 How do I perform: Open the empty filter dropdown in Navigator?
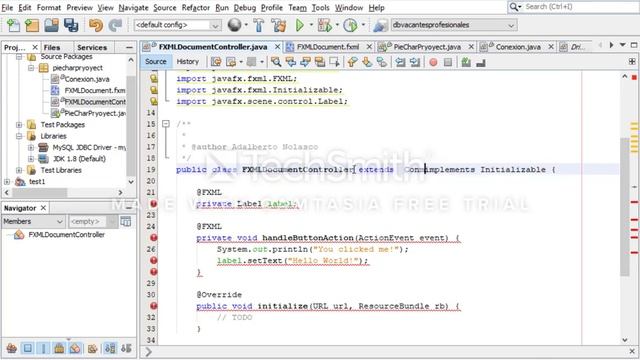coord(93,221)
